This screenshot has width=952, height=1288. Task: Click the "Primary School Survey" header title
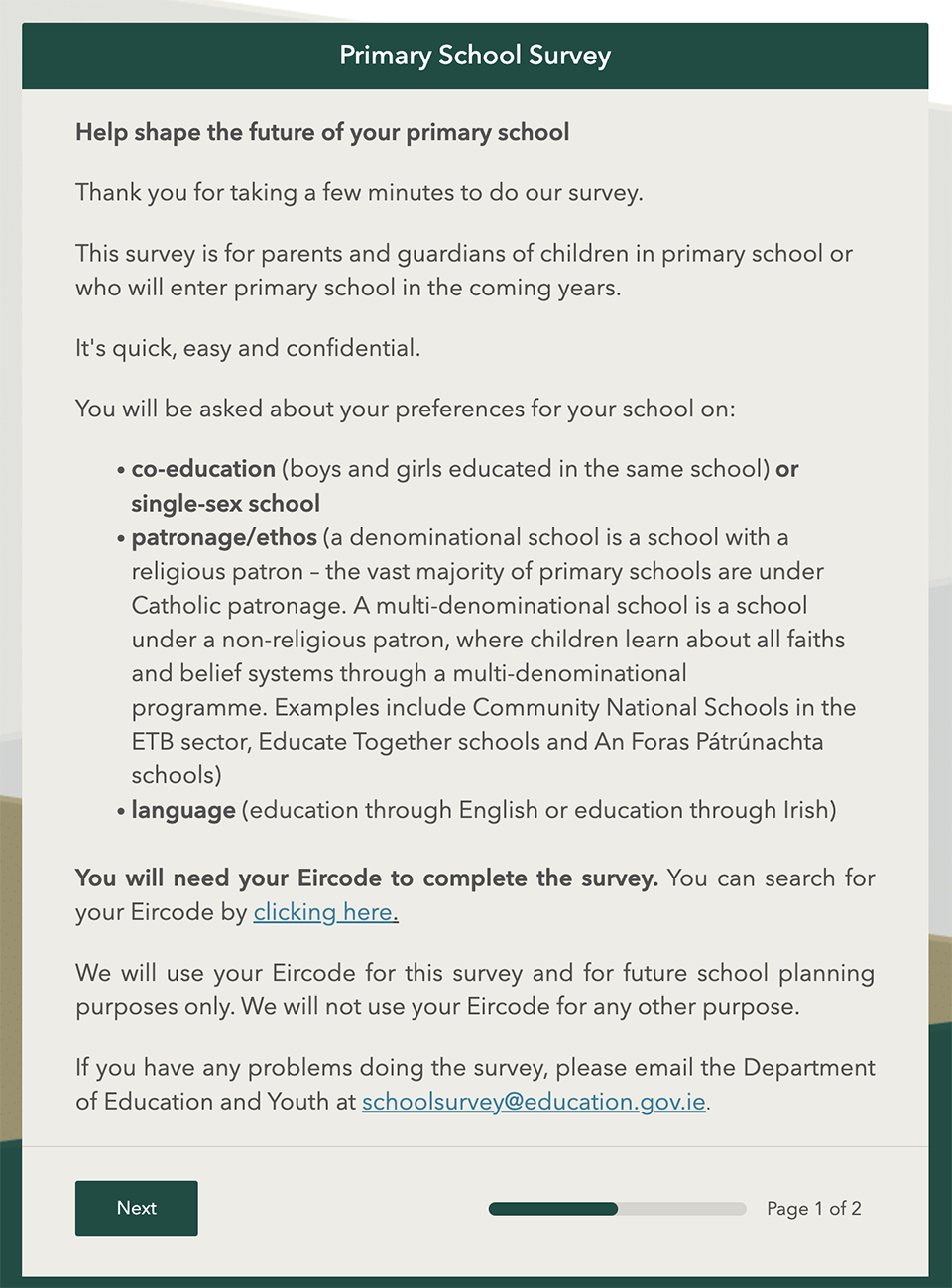tap(475, 56)
